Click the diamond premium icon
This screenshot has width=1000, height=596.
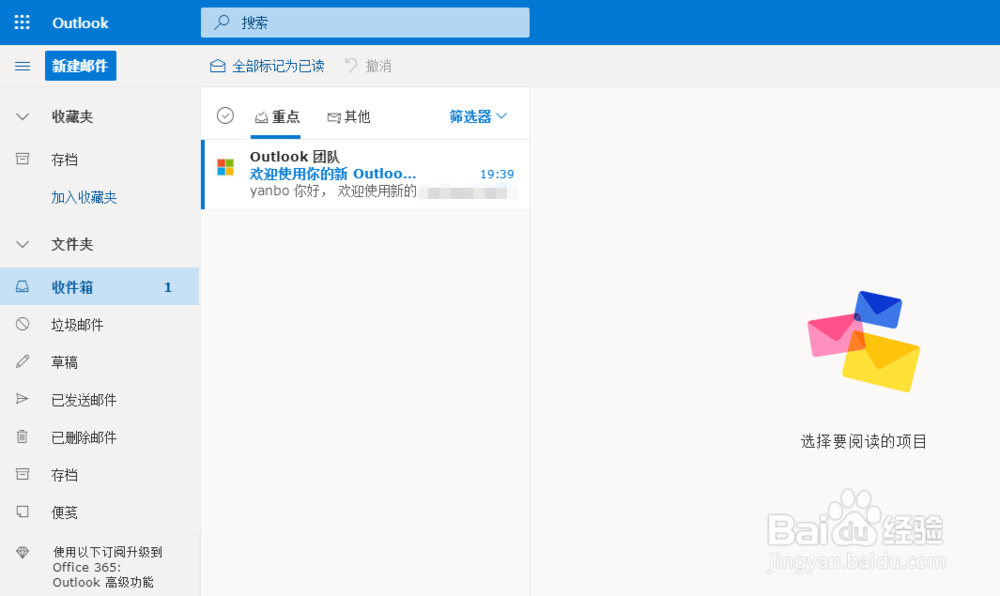click(22, 552)
